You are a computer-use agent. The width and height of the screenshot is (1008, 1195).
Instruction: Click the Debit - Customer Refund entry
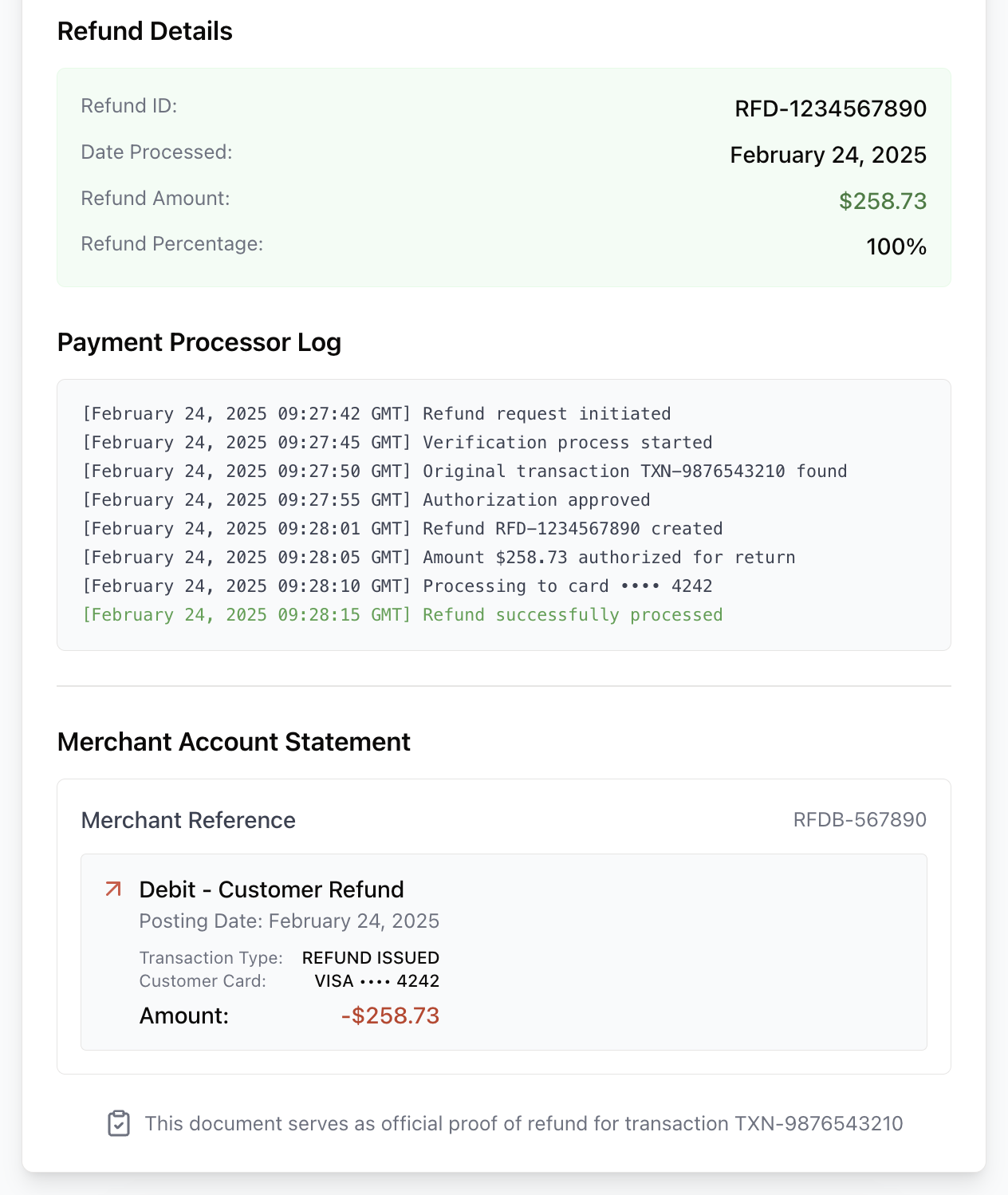tap(271, 889)
